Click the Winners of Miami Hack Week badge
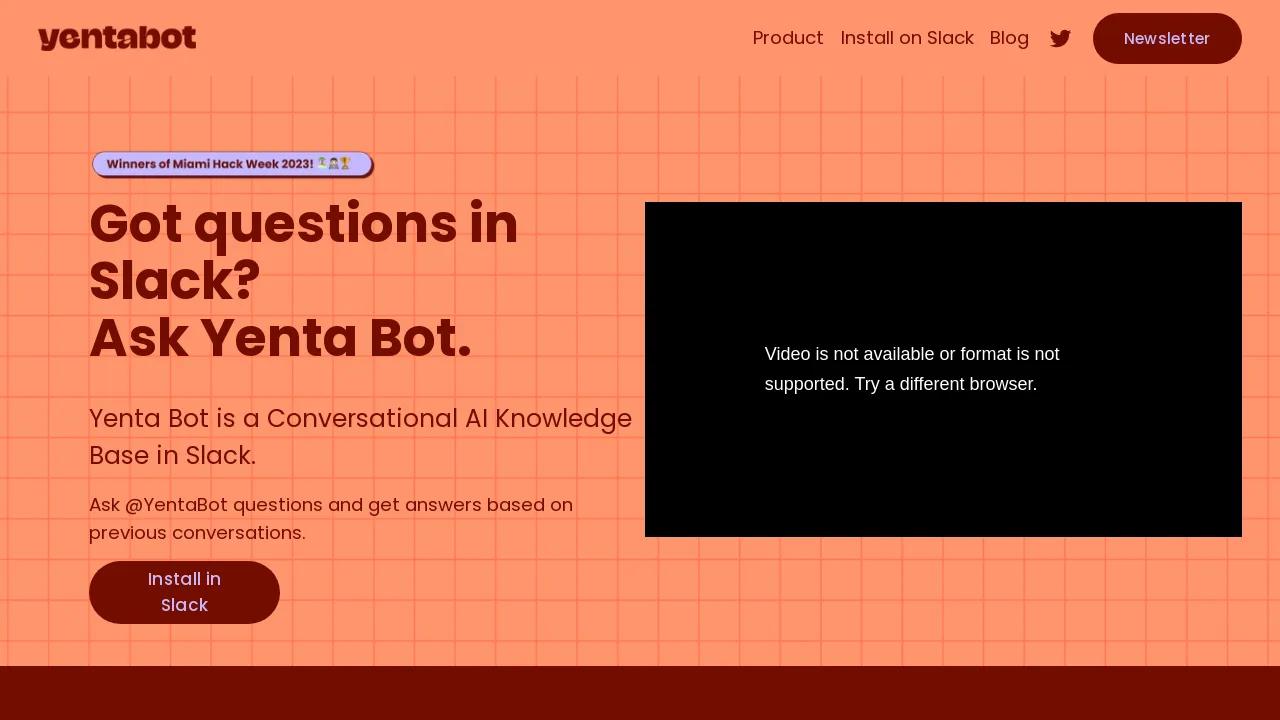 [x=232, y=164]
